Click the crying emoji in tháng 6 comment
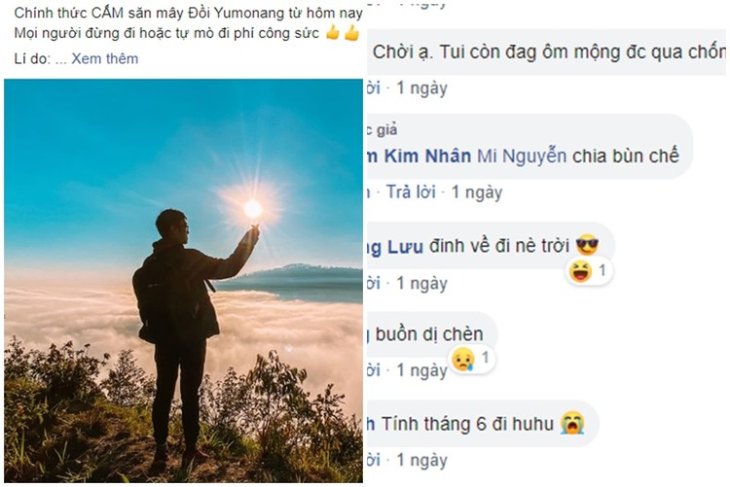The width and height of the screenshot is (730, 487). [573, 423]
